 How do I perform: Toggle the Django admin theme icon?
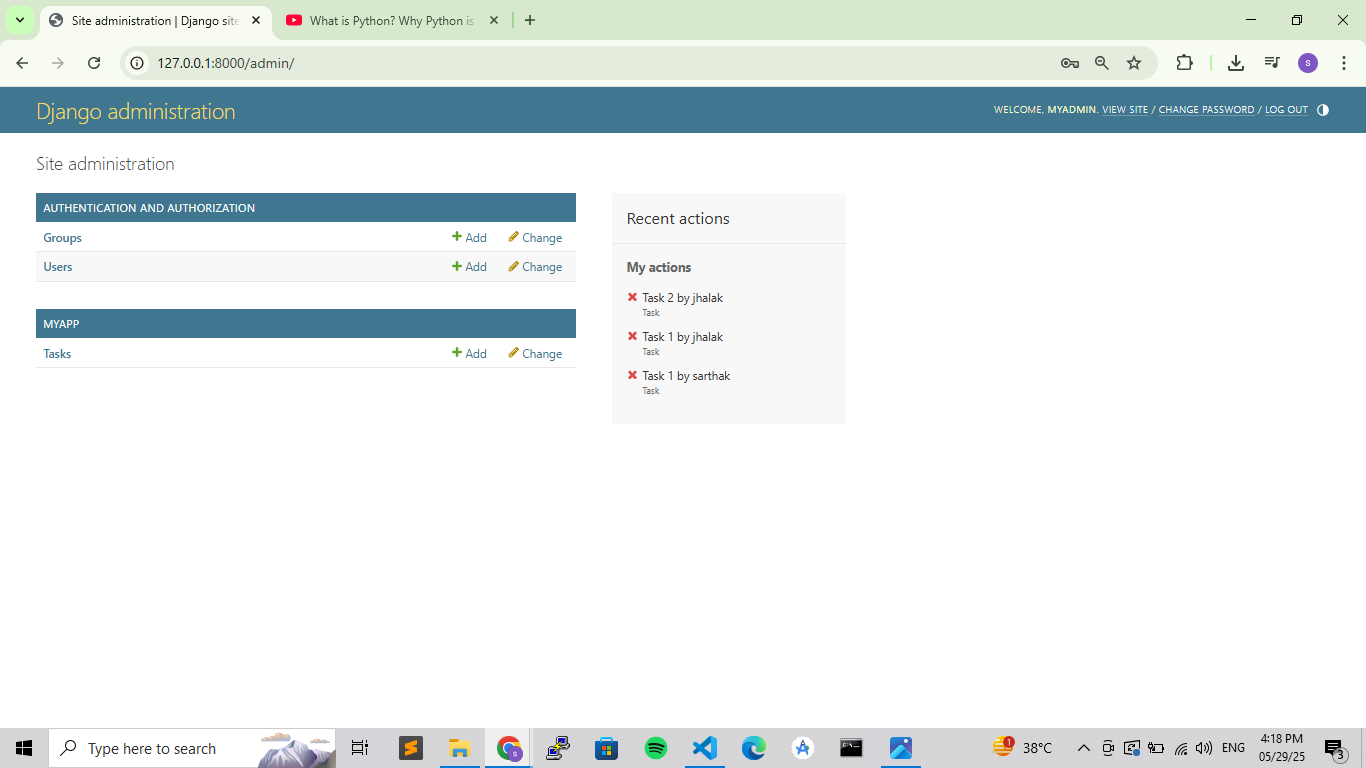tap(1323, 110)
